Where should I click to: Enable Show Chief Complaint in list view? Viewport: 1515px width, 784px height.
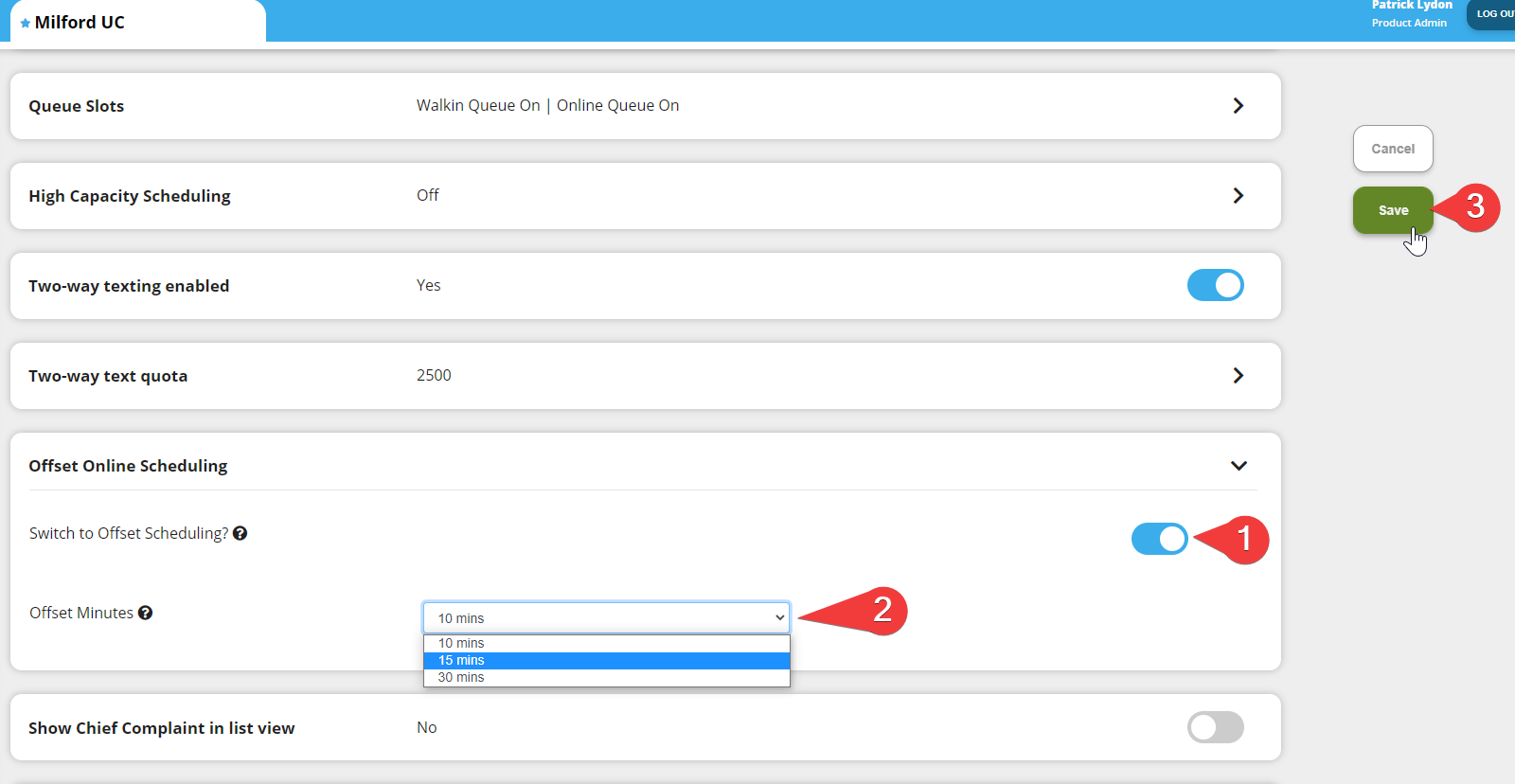click(1215, 727)
